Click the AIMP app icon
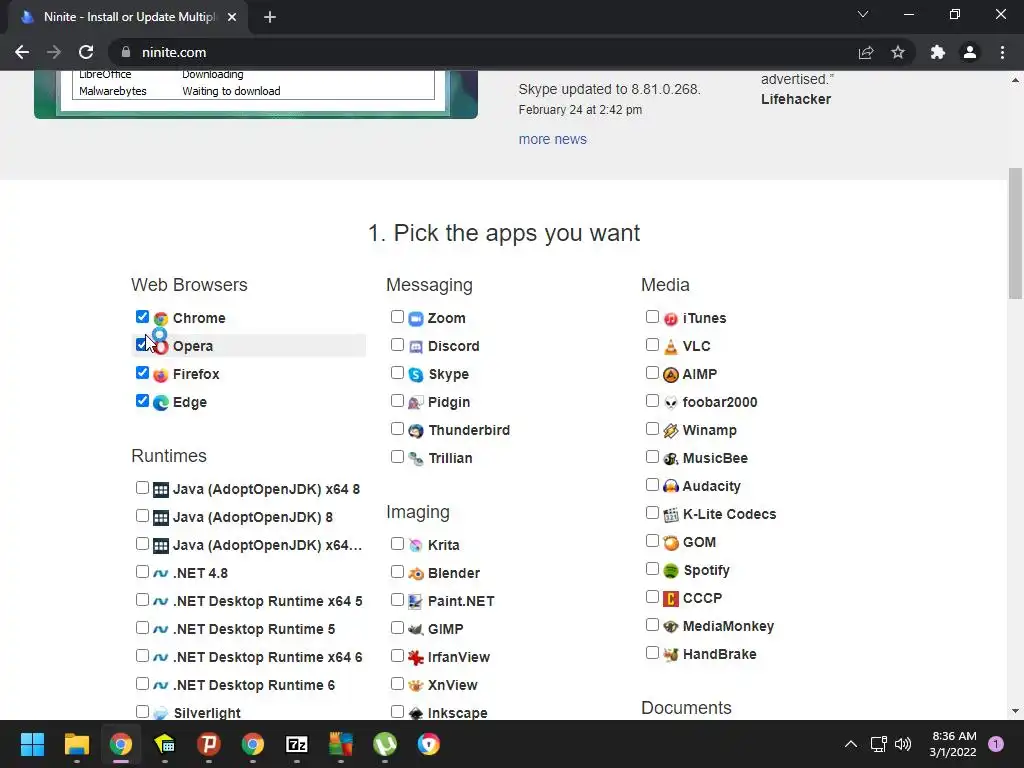 click(x=671, y=375)
